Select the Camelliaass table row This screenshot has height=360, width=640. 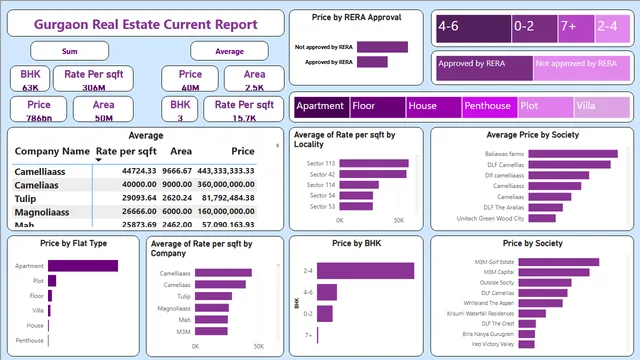tap(135, 171)
